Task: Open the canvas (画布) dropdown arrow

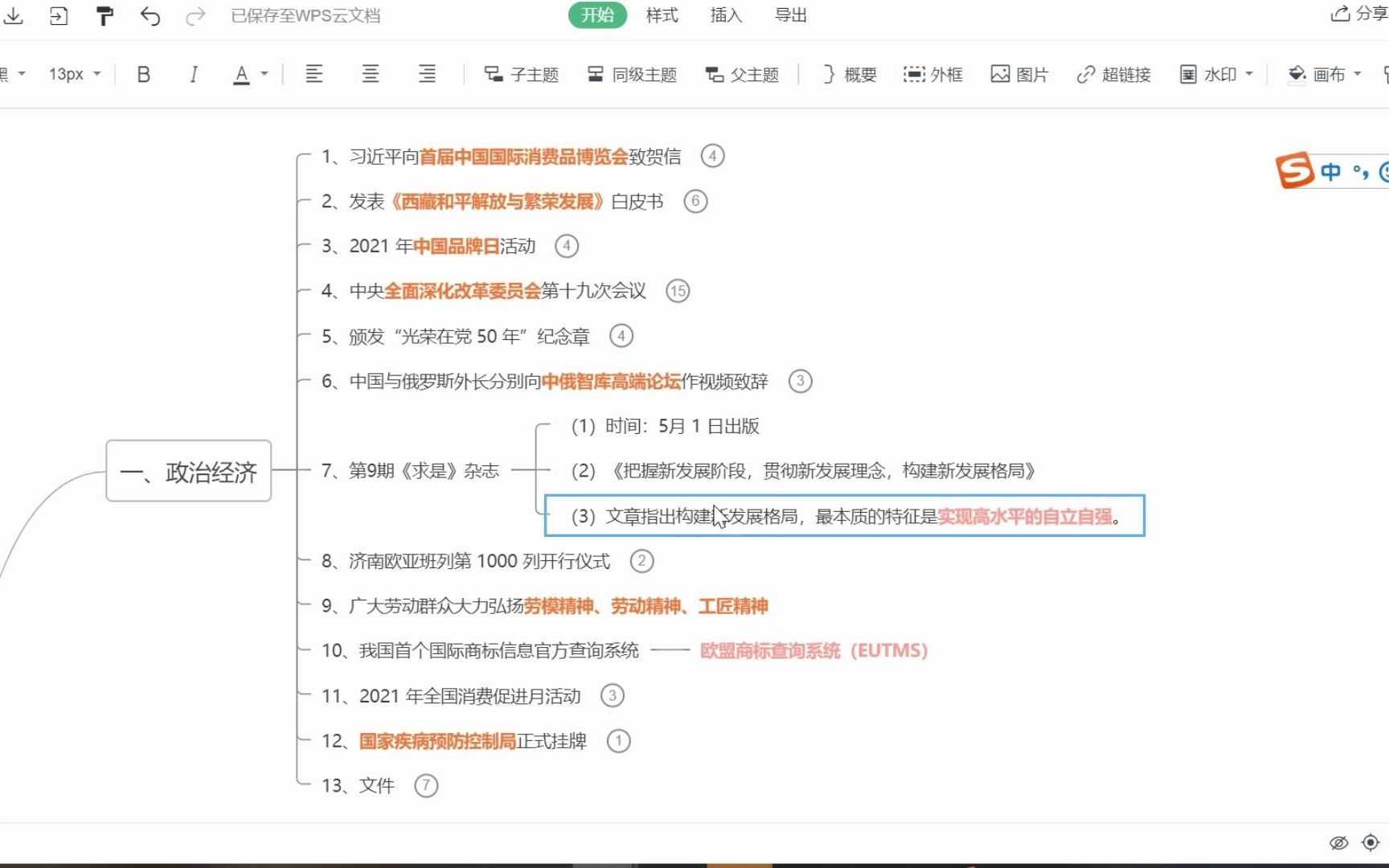Action: [1358, 74]
